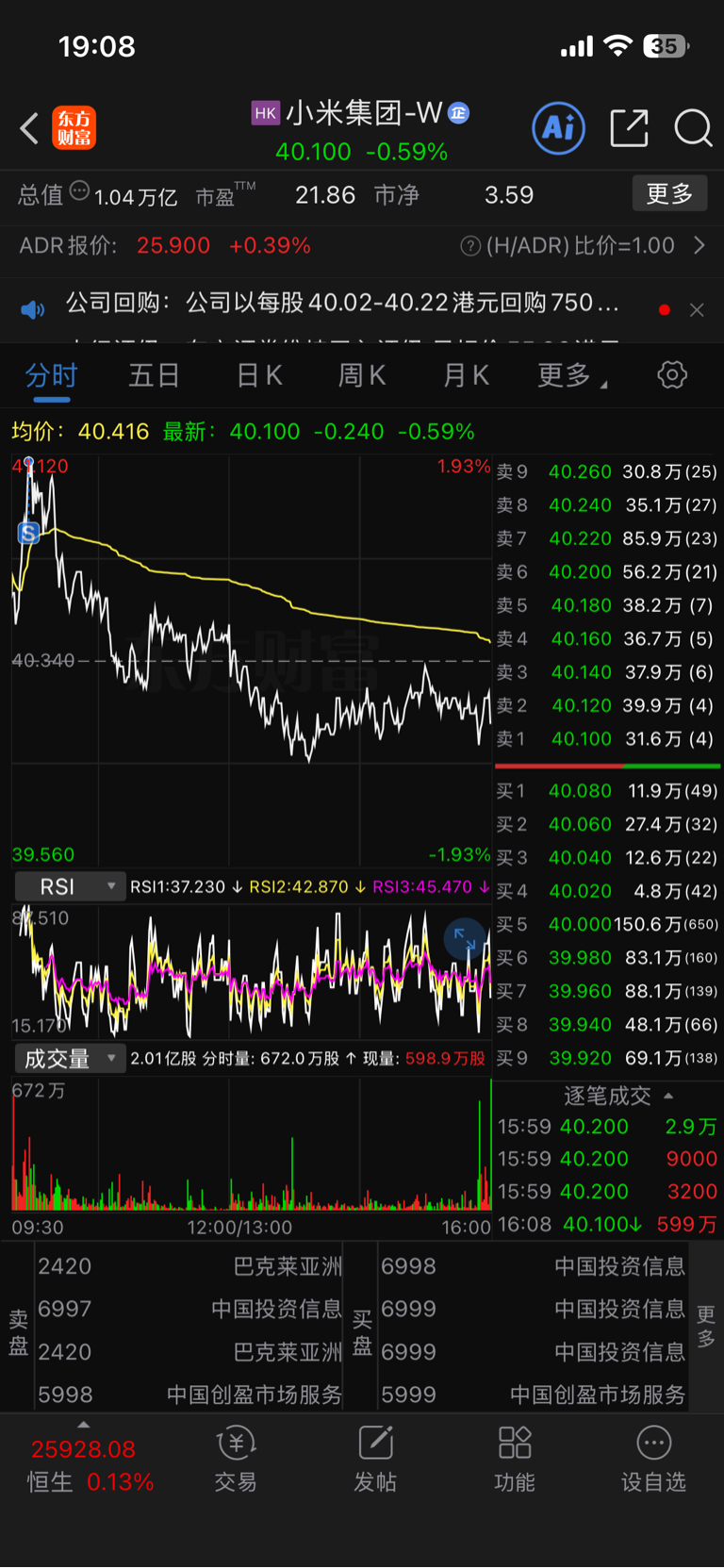Open the RSI indicator dropdown
724x1568 pixels.
pyautogui.click(x=69, y=886)
